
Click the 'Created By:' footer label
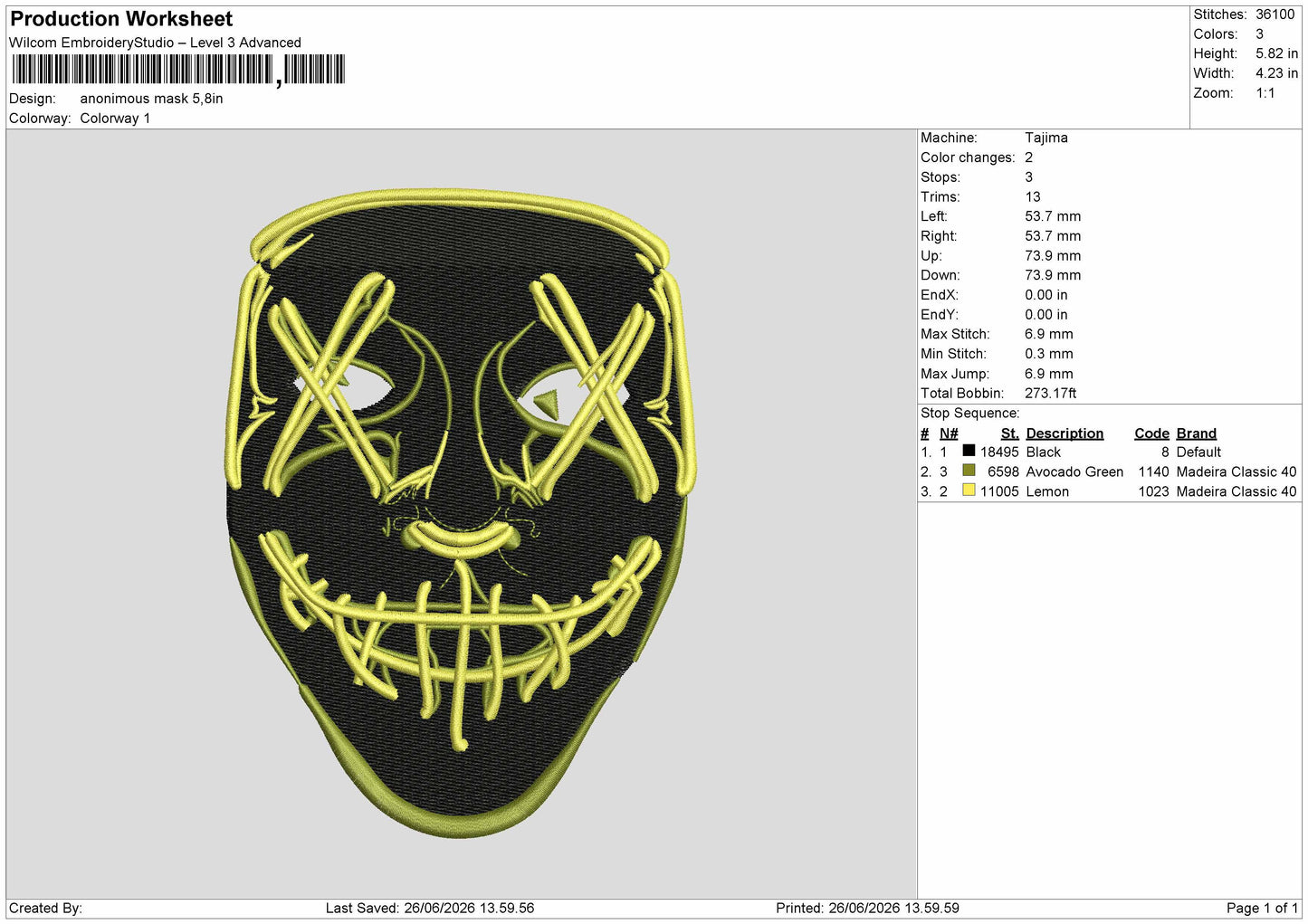[45, 908]
